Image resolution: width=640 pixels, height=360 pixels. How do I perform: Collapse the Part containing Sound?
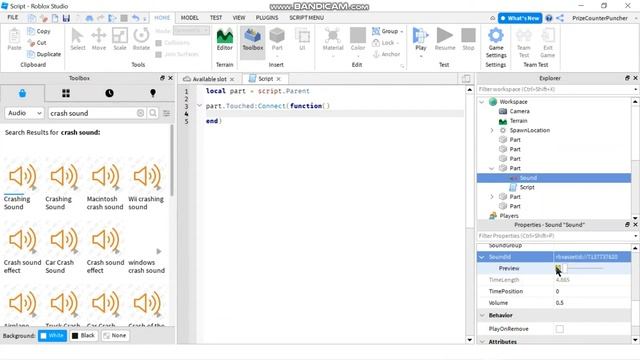(492, 168)
